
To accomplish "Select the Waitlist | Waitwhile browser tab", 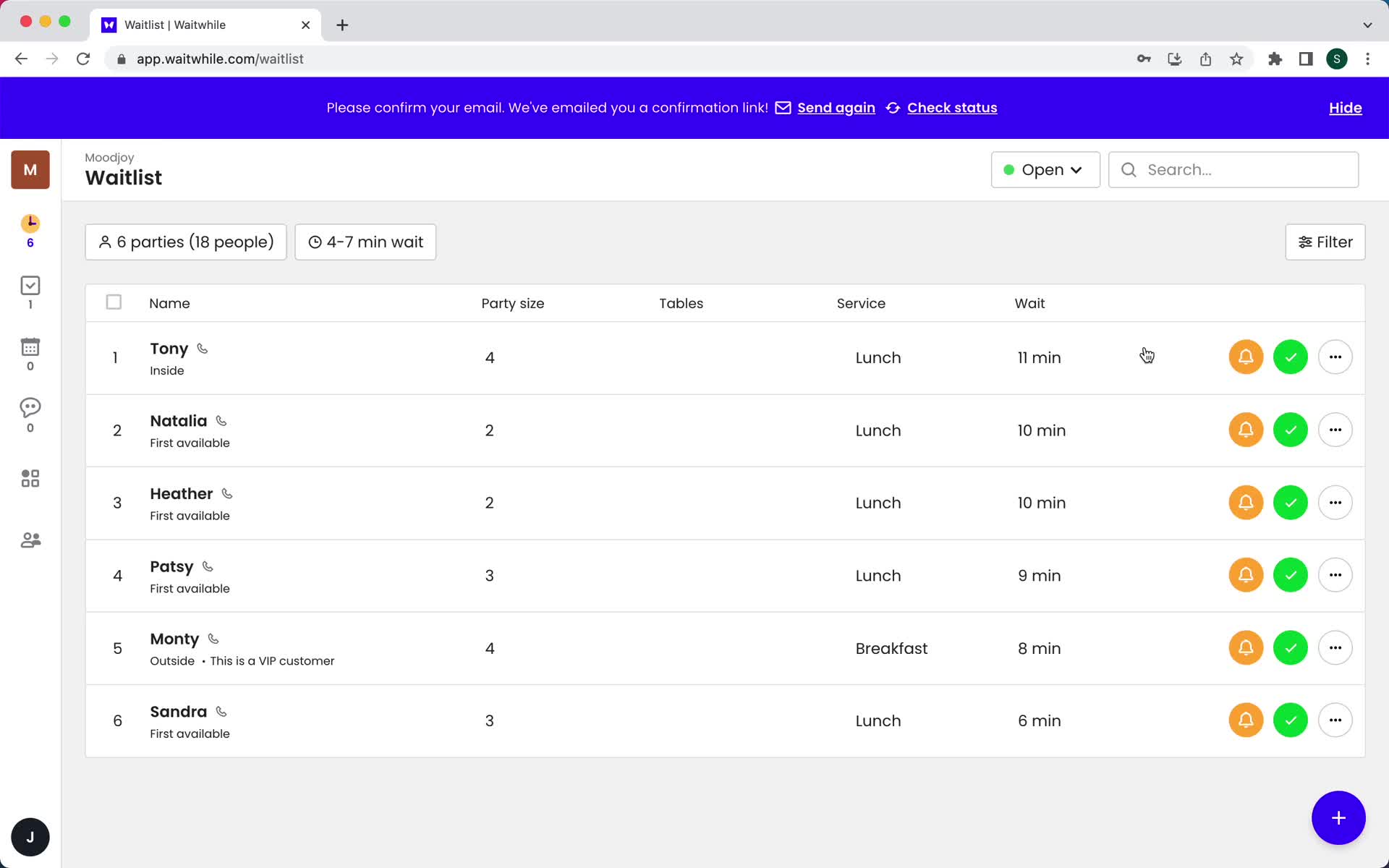I will (x=205, y=25).
